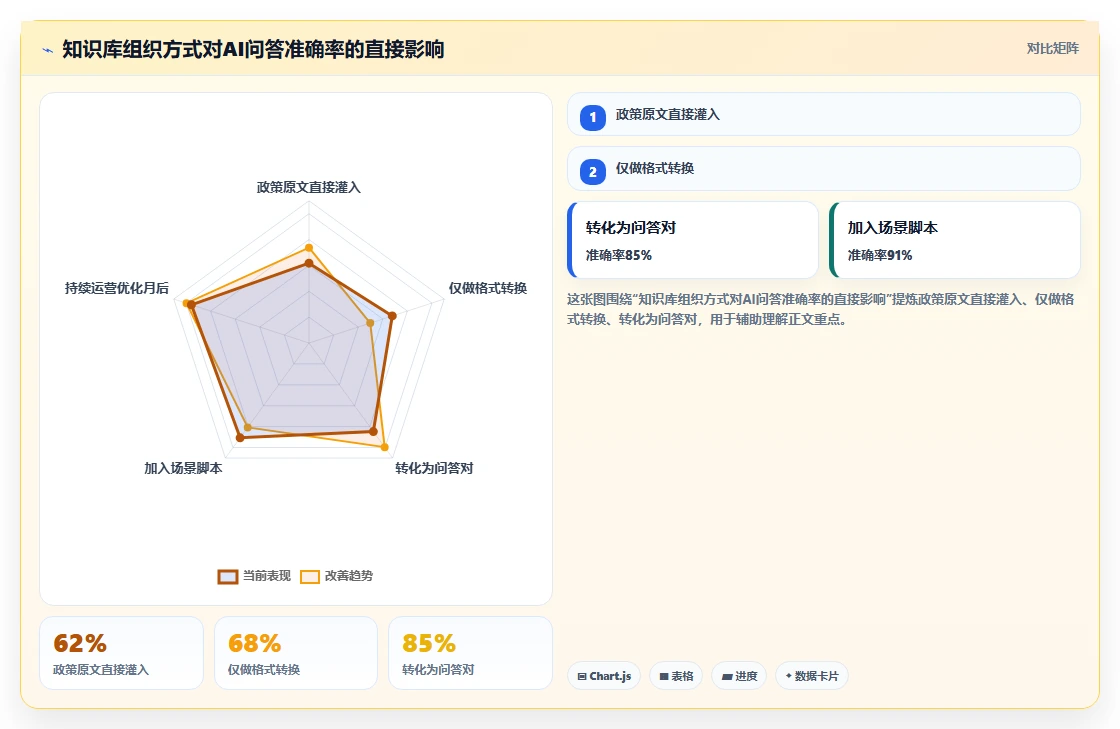Click the blue number 2 badge
The image size is (1120, 729).
(593, 171)
